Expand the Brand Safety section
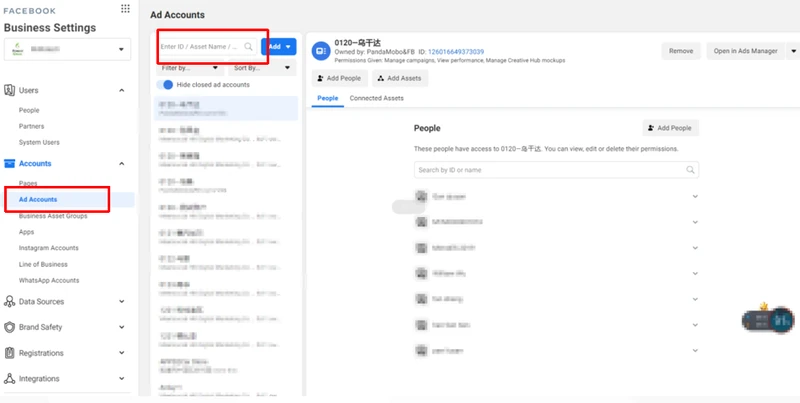The image size is (800, 403). coord(121,328)
